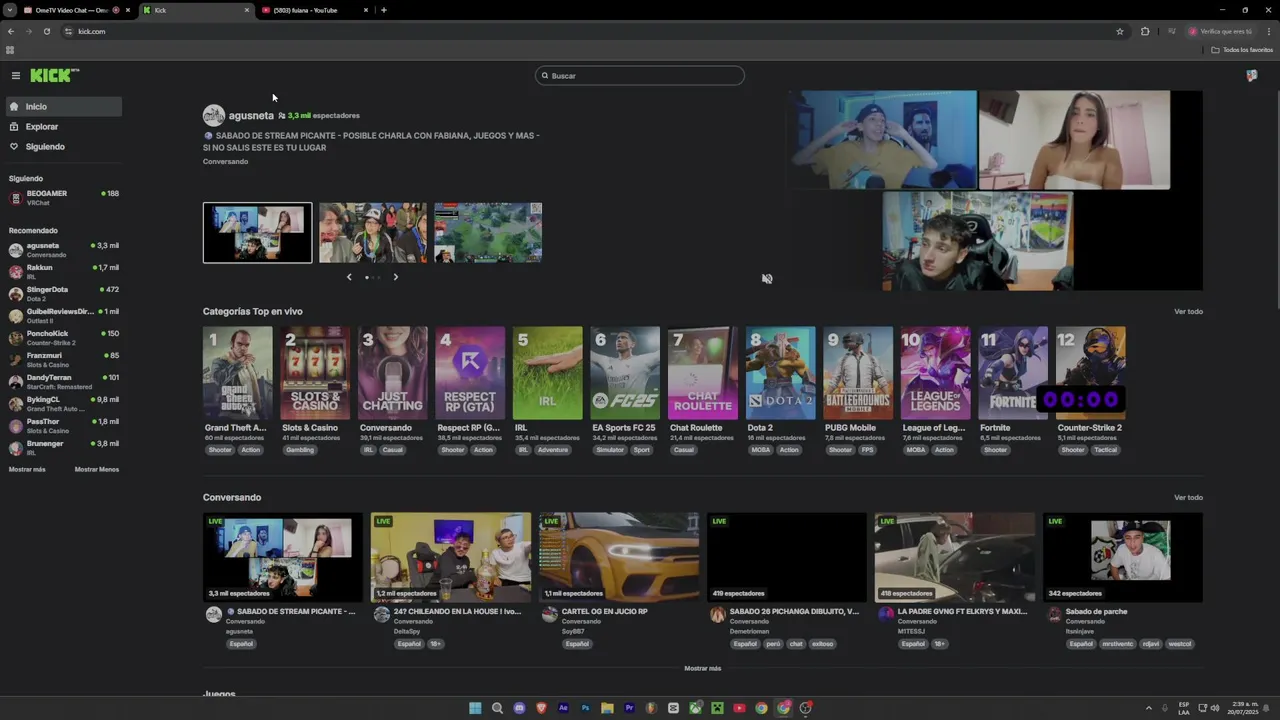Open BEOGAMER channel in followed list
The height and width of the screenshot is (720, 1280).
64,198
